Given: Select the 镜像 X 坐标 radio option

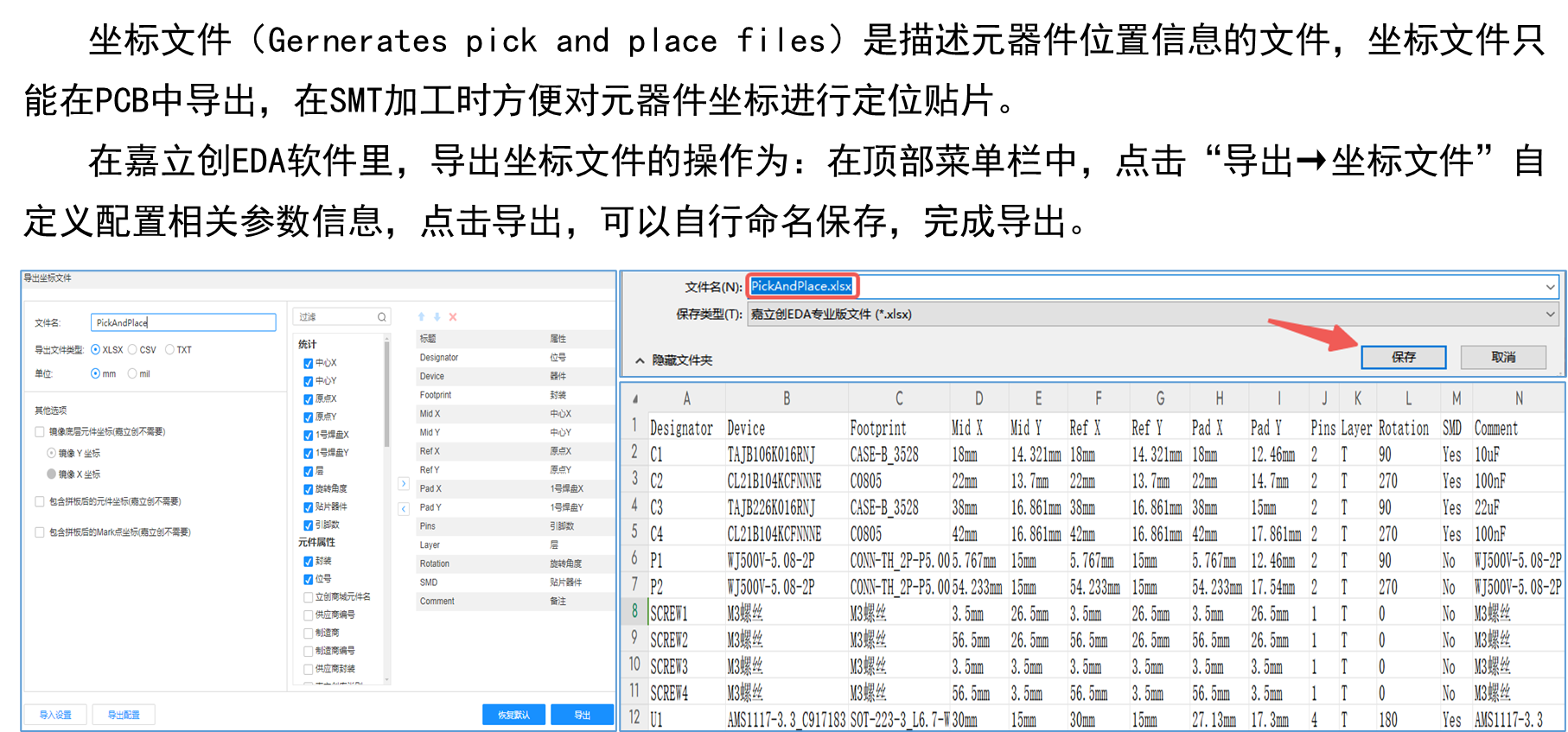Looking at the screenshot, I should click(51, 474).
